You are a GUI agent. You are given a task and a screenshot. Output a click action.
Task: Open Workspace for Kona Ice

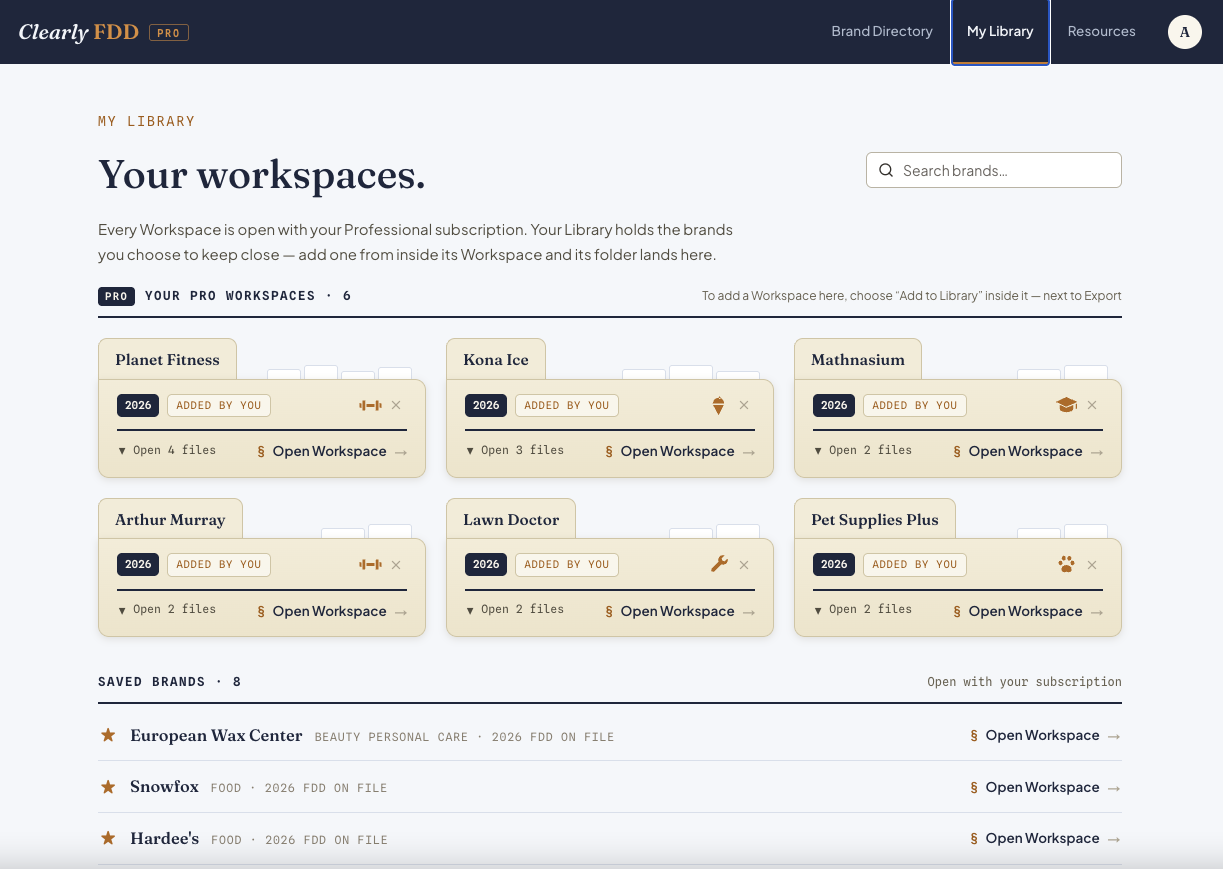680,451
